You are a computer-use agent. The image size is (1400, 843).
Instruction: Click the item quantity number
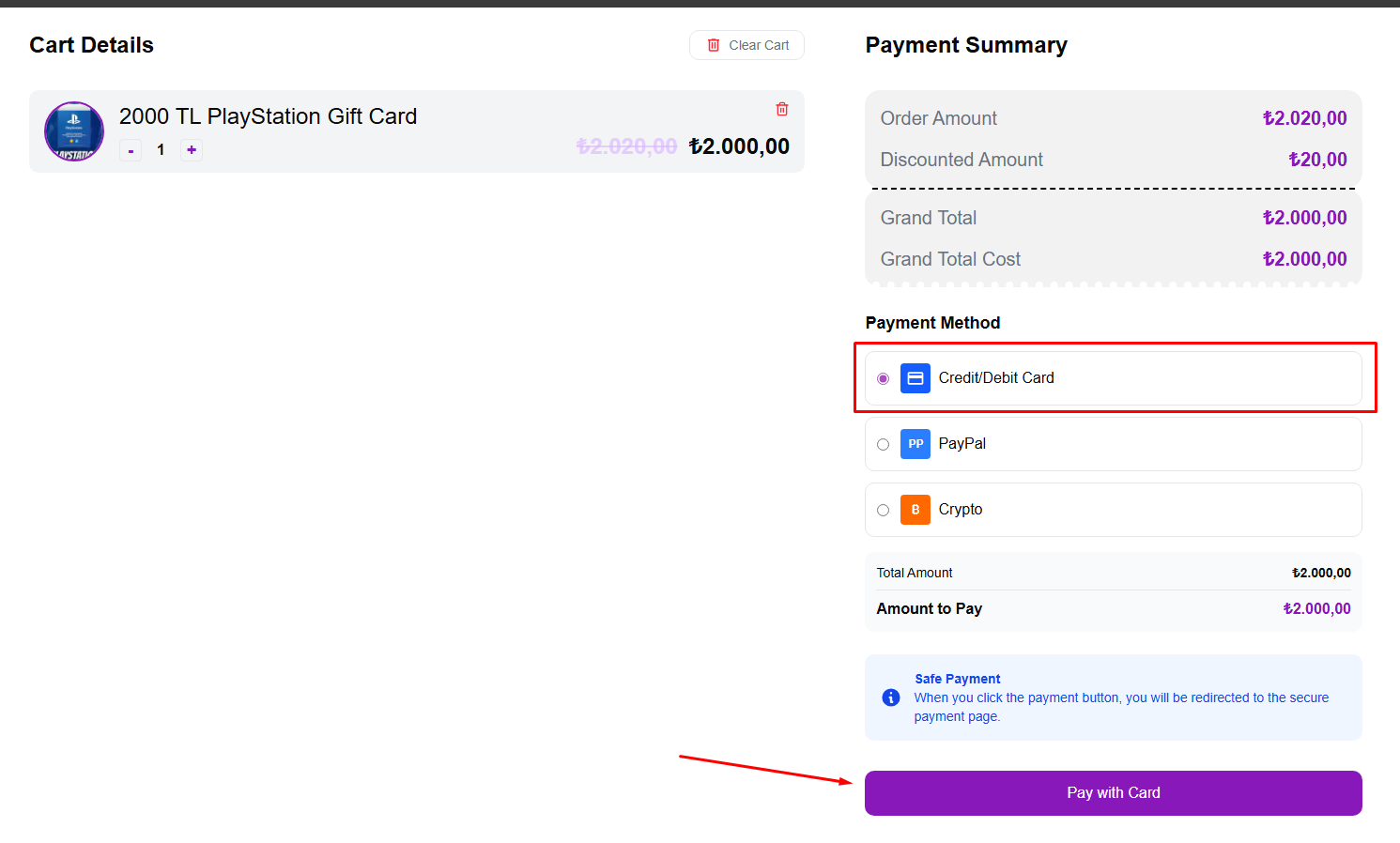[x=161, y=150]
